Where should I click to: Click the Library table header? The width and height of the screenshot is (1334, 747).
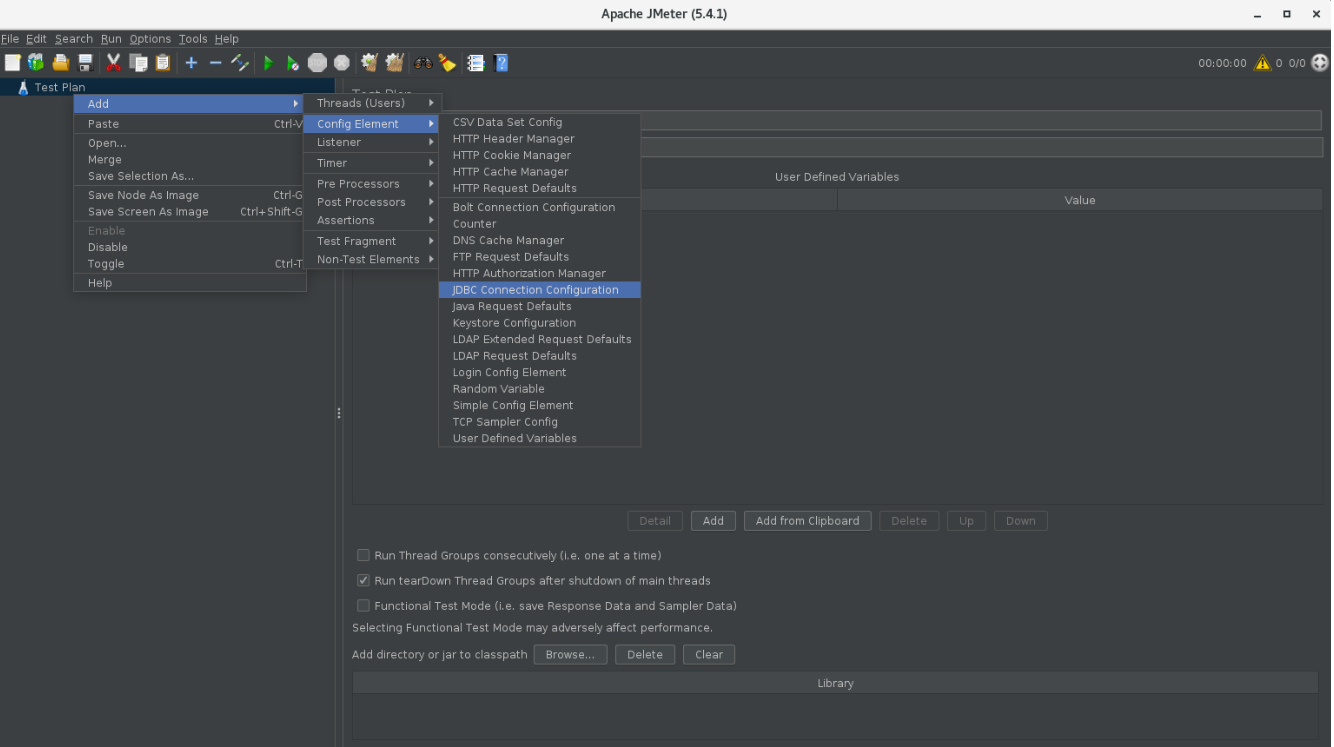pyautogui.click(x=835, y=683)
